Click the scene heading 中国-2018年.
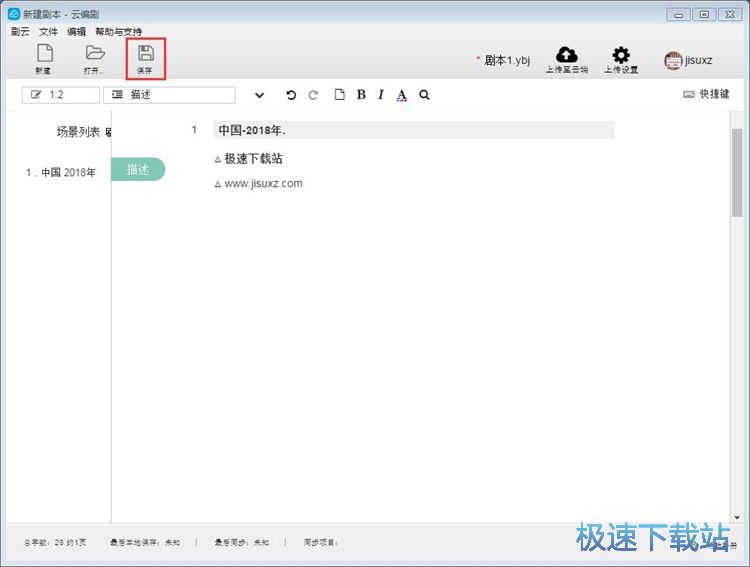 tap(414, 130)
